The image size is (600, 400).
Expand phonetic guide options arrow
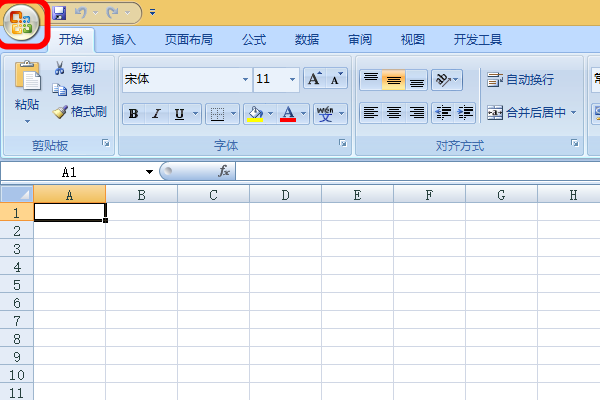pos(342,114)
